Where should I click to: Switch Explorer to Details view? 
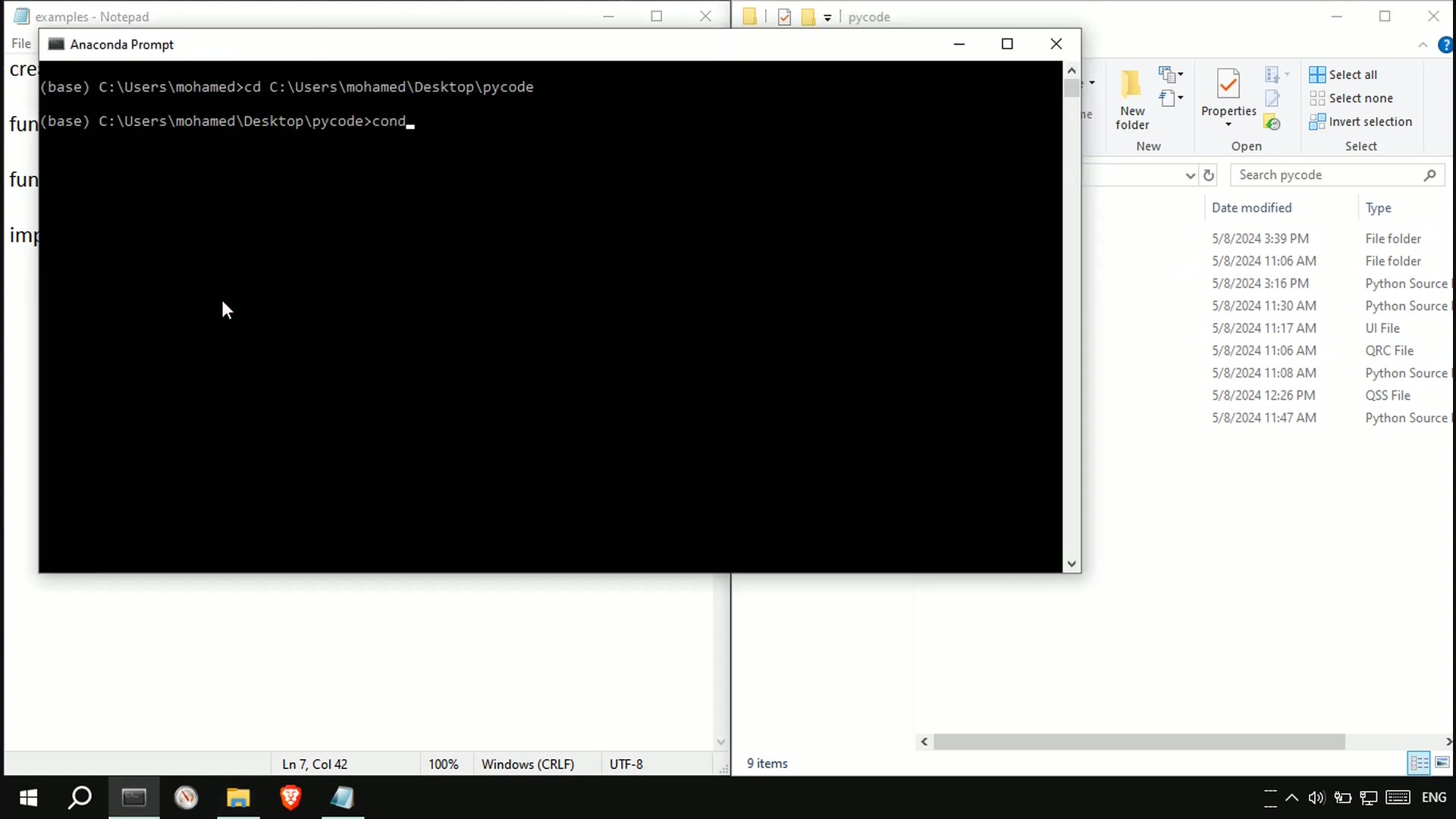pyautogui.click(x=1418, y=764)
